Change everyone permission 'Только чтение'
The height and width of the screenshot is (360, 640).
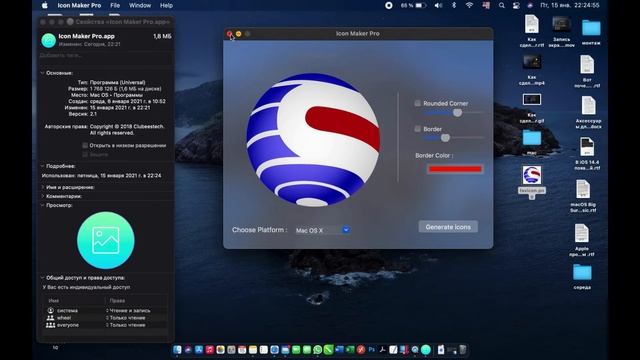(x=126, y=325)
